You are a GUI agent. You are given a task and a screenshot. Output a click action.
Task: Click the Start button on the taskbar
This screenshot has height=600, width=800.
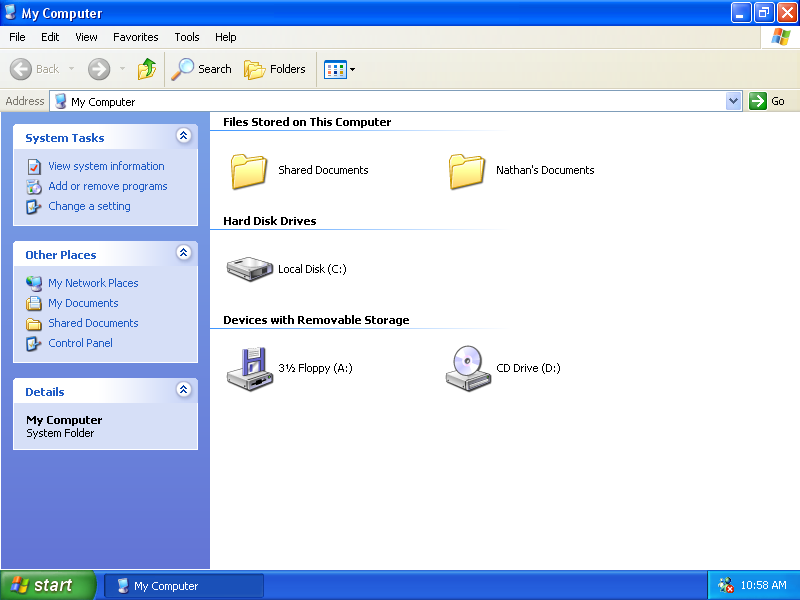tap(47, 585)
